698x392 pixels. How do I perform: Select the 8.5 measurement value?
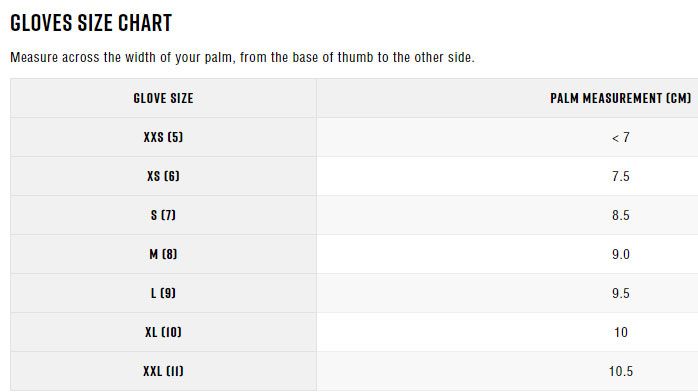621,215
